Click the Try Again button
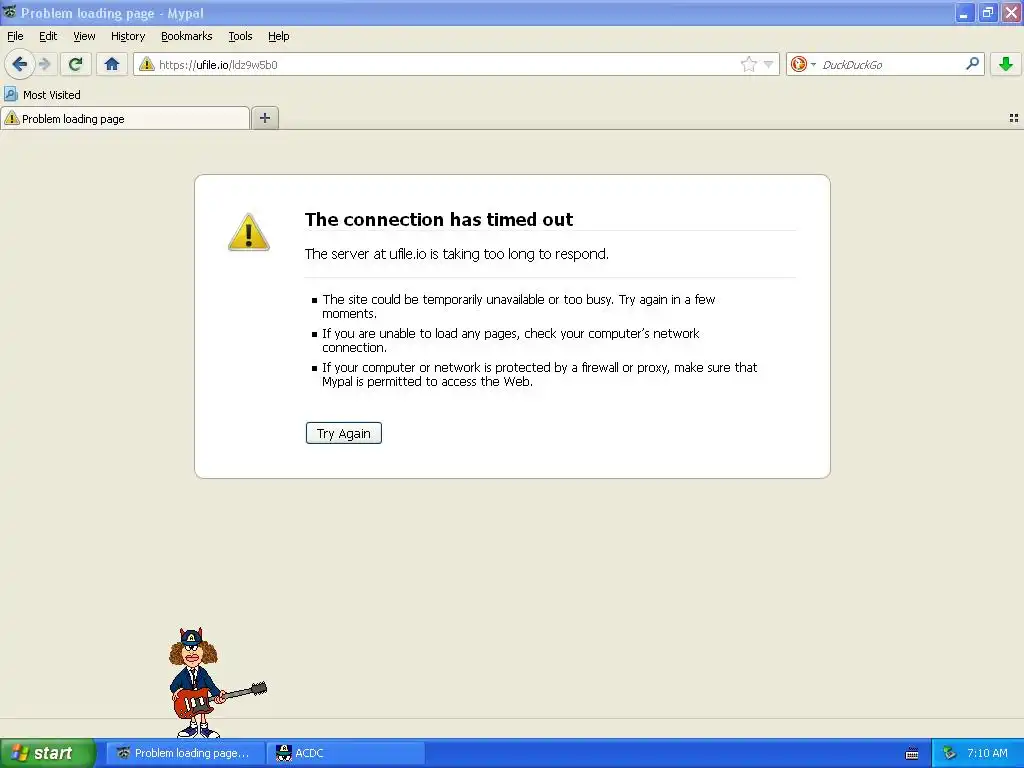The image size is (1024, 768). [344, 433]
